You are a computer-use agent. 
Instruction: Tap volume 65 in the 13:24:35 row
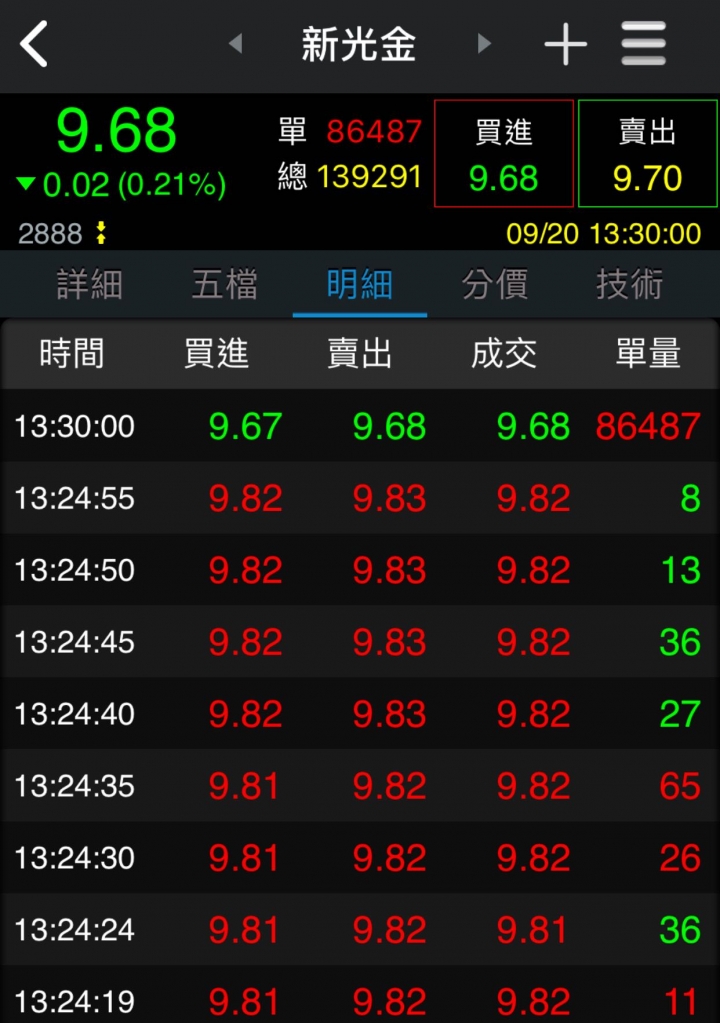[x=680, y=786]
